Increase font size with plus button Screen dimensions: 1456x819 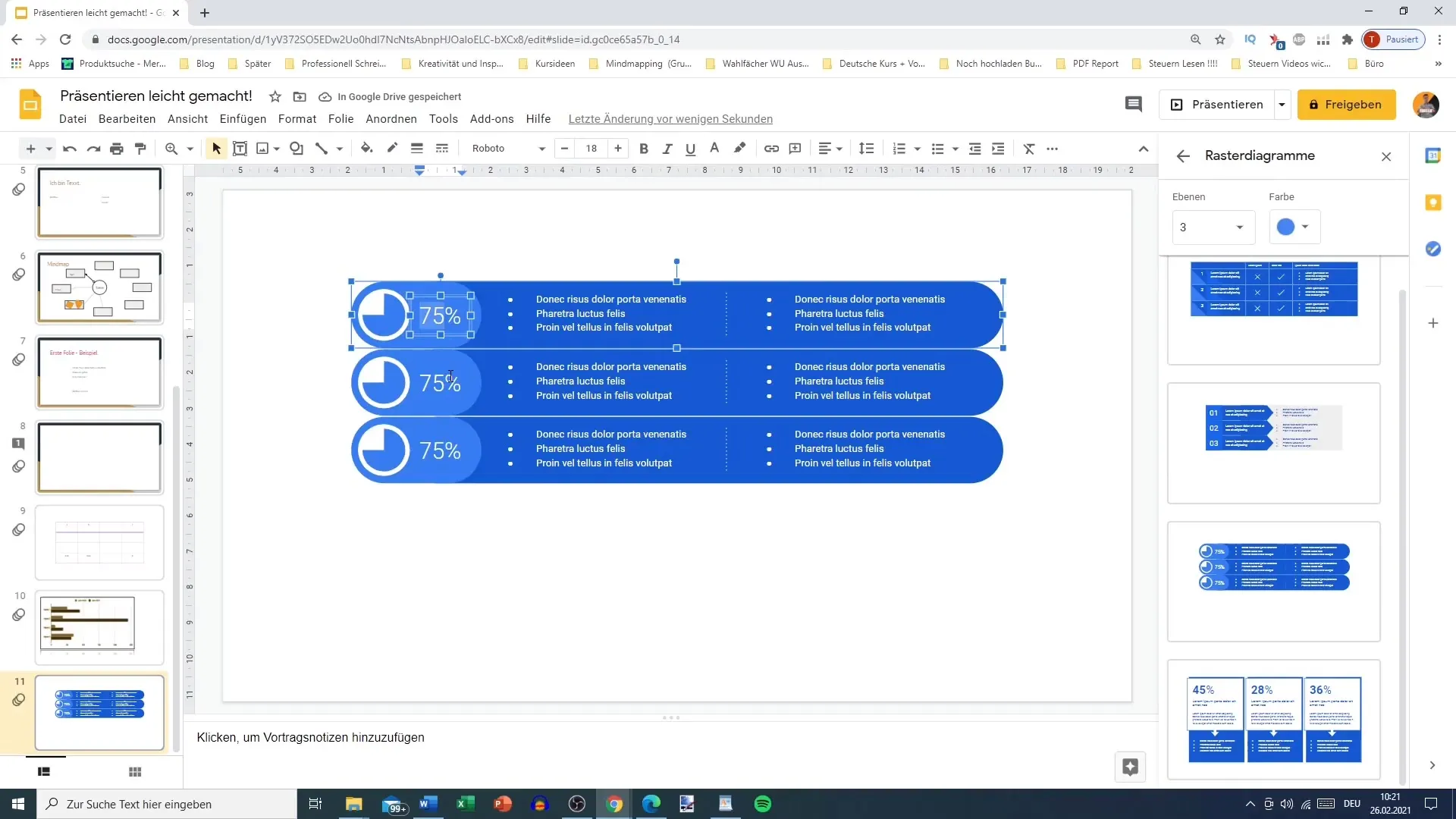[618, 149]
